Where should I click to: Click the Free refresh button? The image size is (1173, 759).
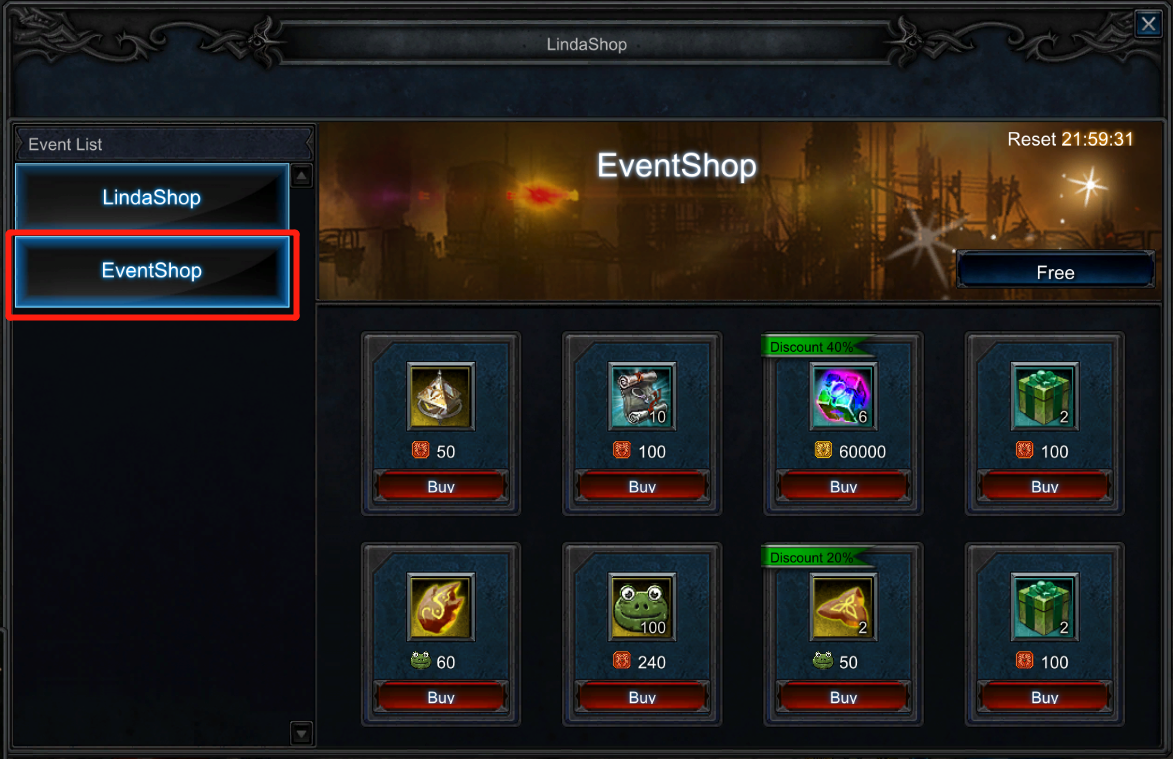click(x=1056, y=272)
